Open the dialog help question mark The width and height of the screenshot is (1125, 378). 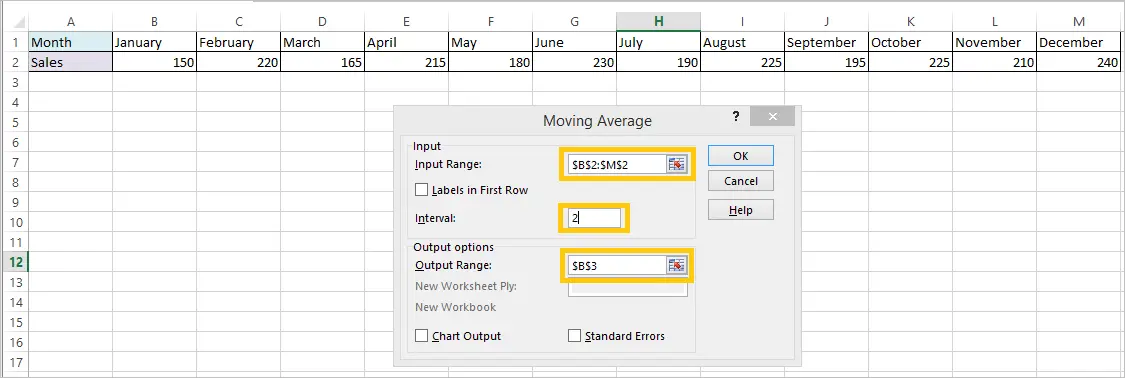(x=735, y=117)
